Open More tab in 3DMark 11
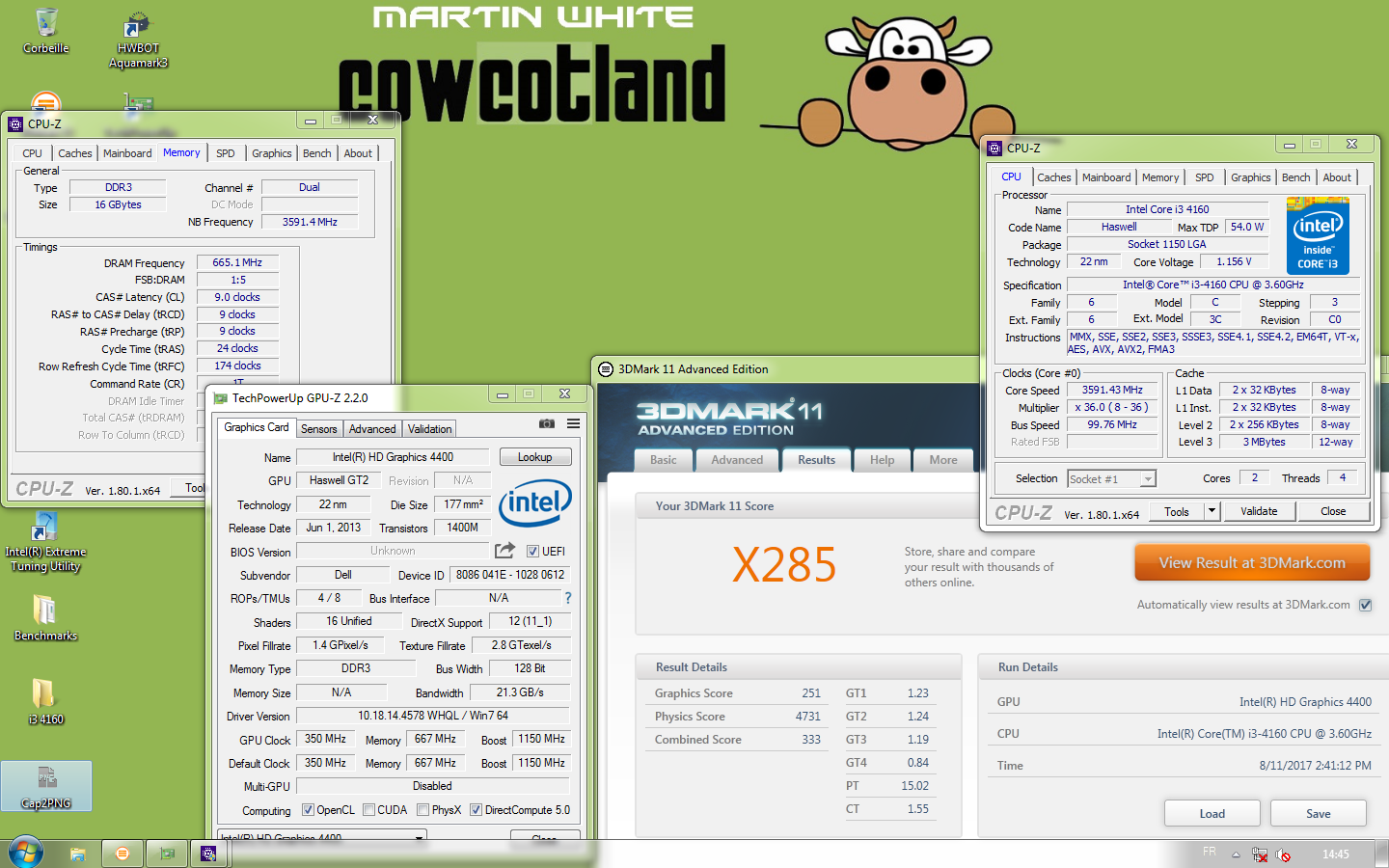This screenshot has width=1389, height=868. click(x=943, y=460)
